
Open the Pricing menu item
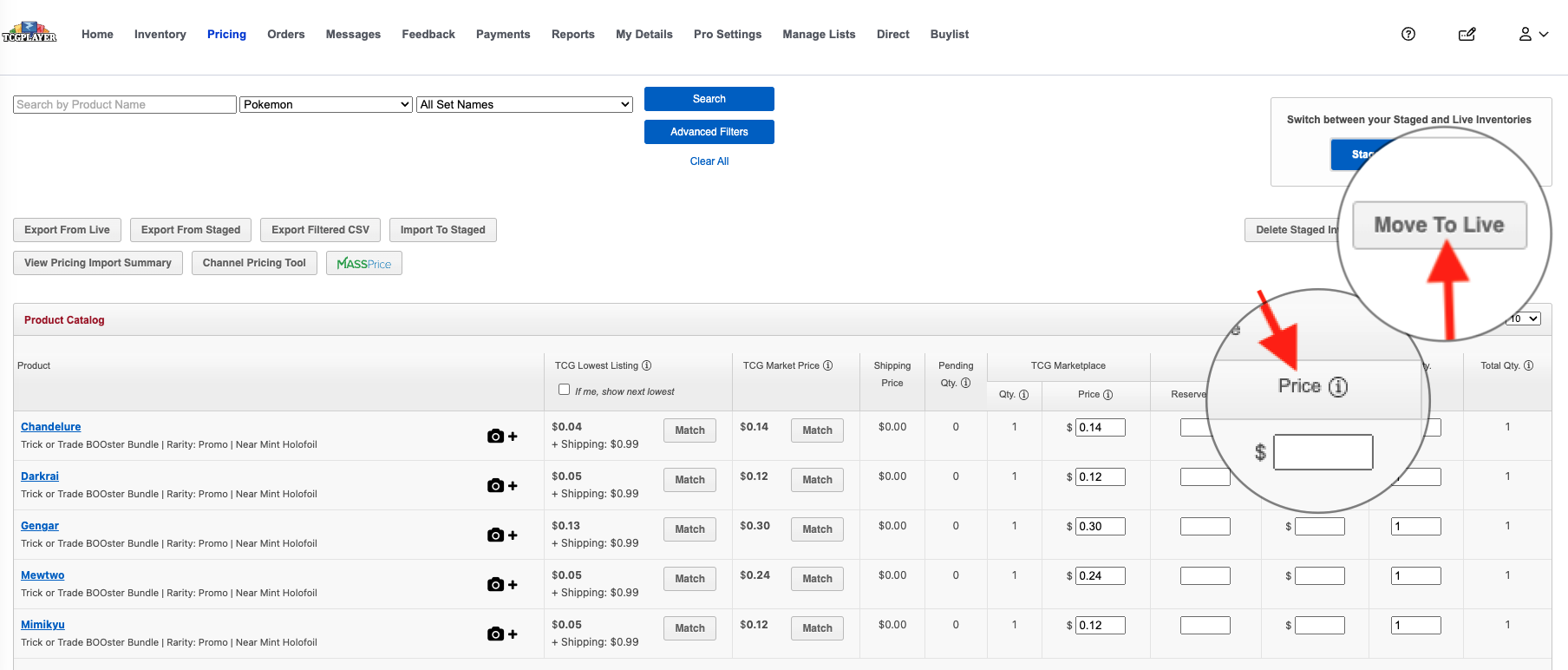pyautogui.click(x=226, y=34)
